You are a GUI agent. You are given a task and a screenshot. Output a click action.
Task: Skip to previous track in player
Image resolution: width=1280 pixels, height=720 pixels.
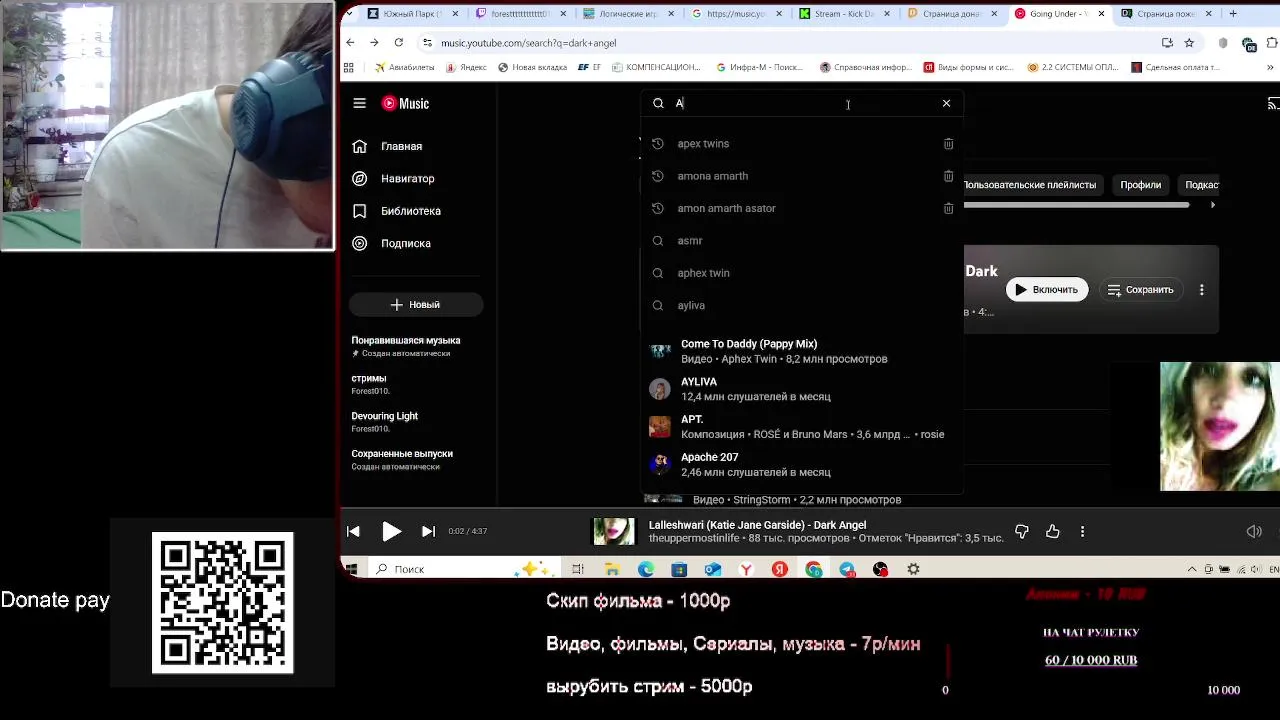pos(353,531)
